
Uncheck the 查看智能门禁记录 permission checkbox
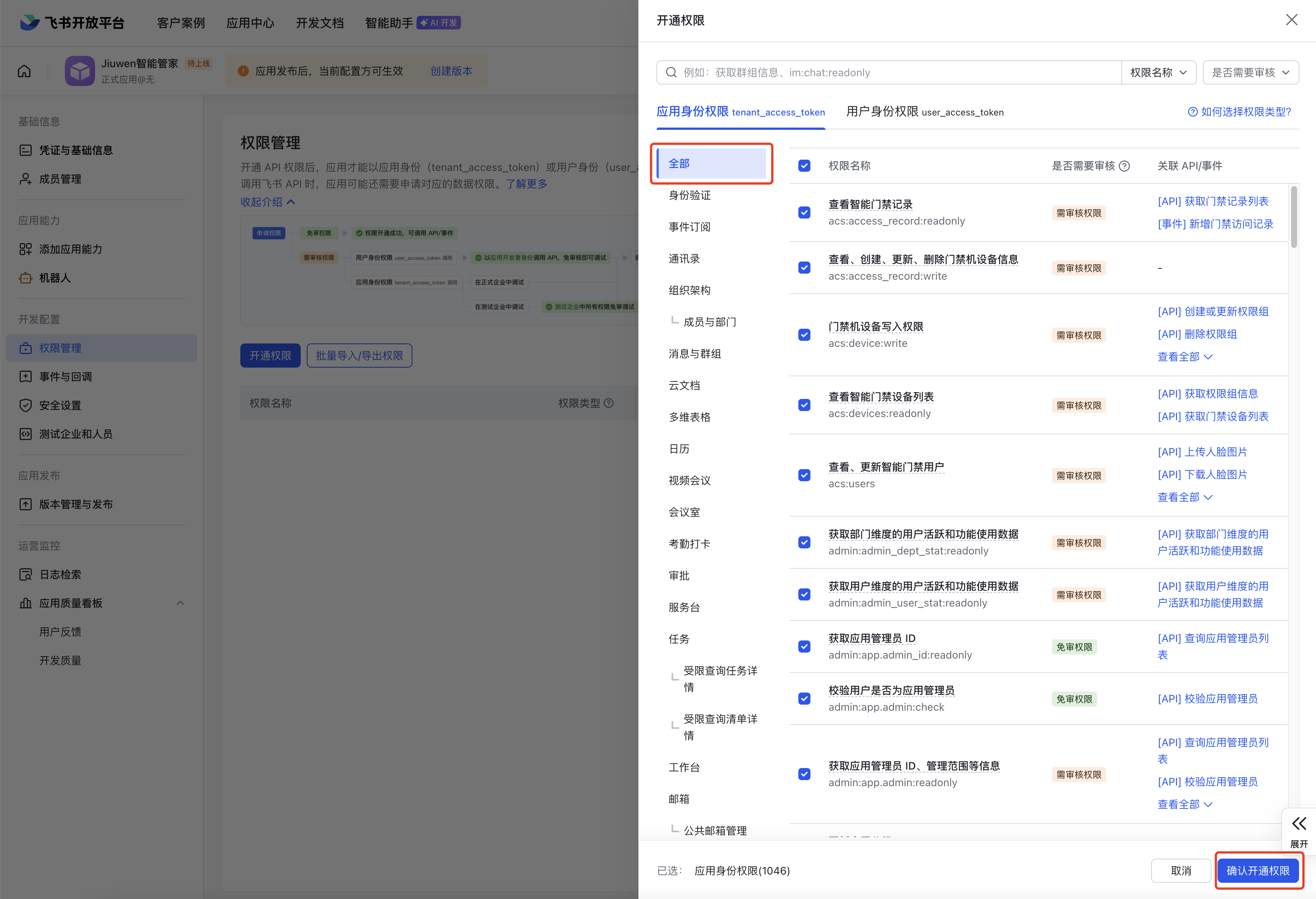(x=804, y=212)
